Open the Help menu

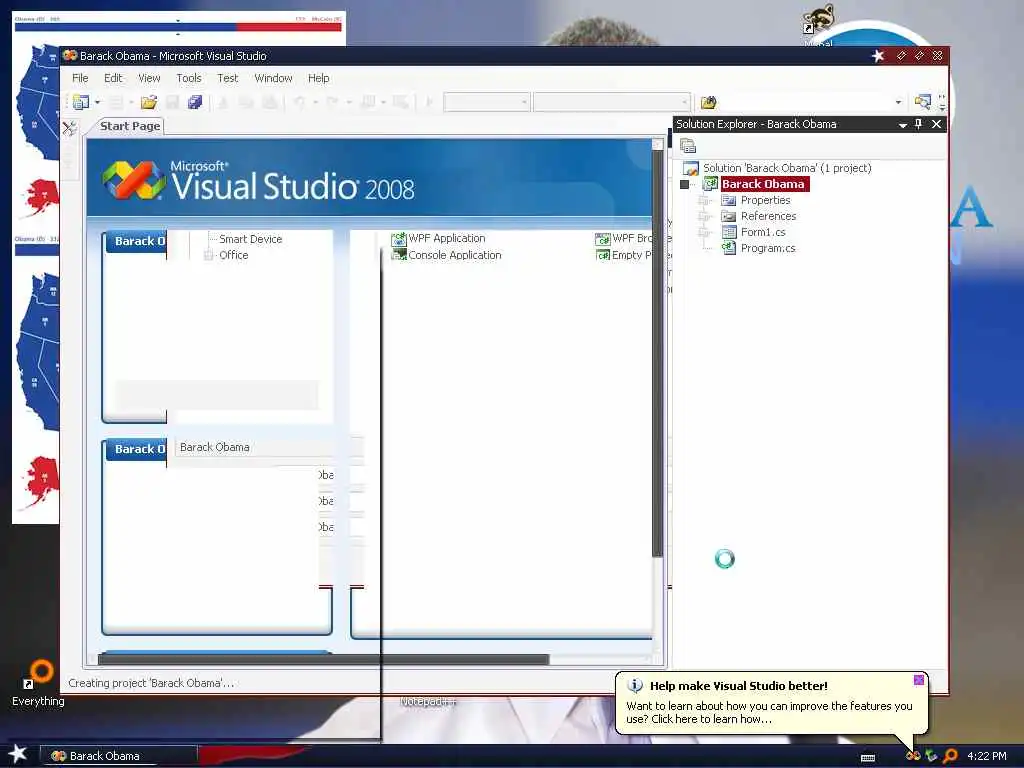click(319, 78)
